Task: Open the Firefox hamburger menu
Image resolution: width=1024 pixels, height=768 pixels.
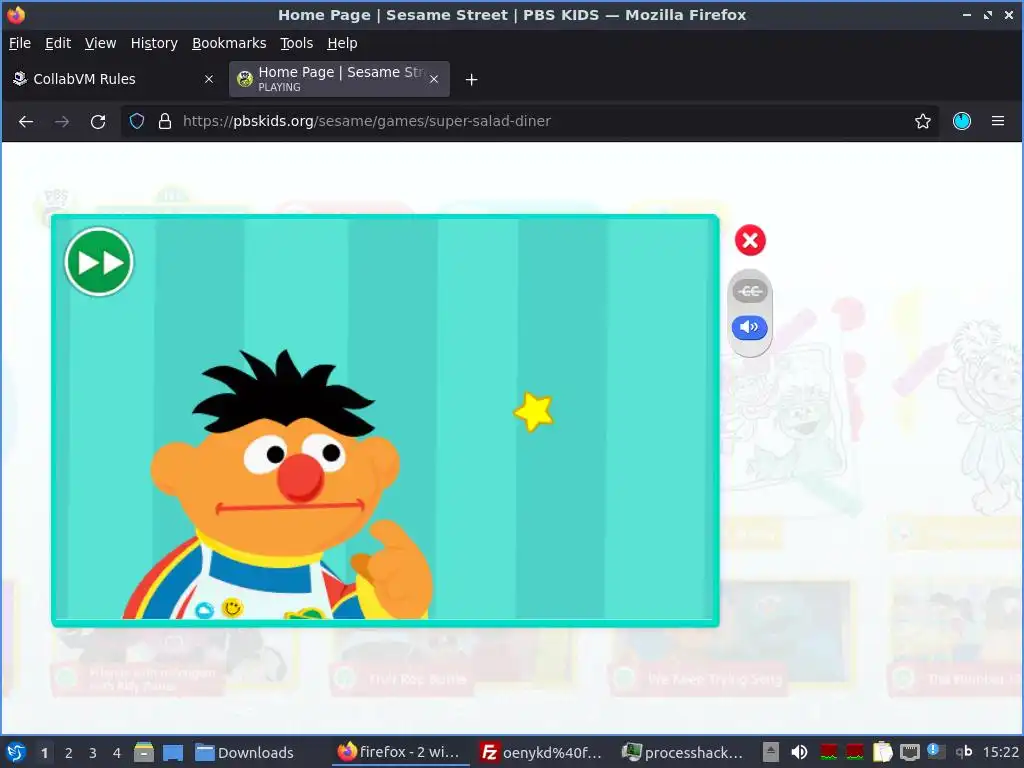Action: [x=998, y=121]
